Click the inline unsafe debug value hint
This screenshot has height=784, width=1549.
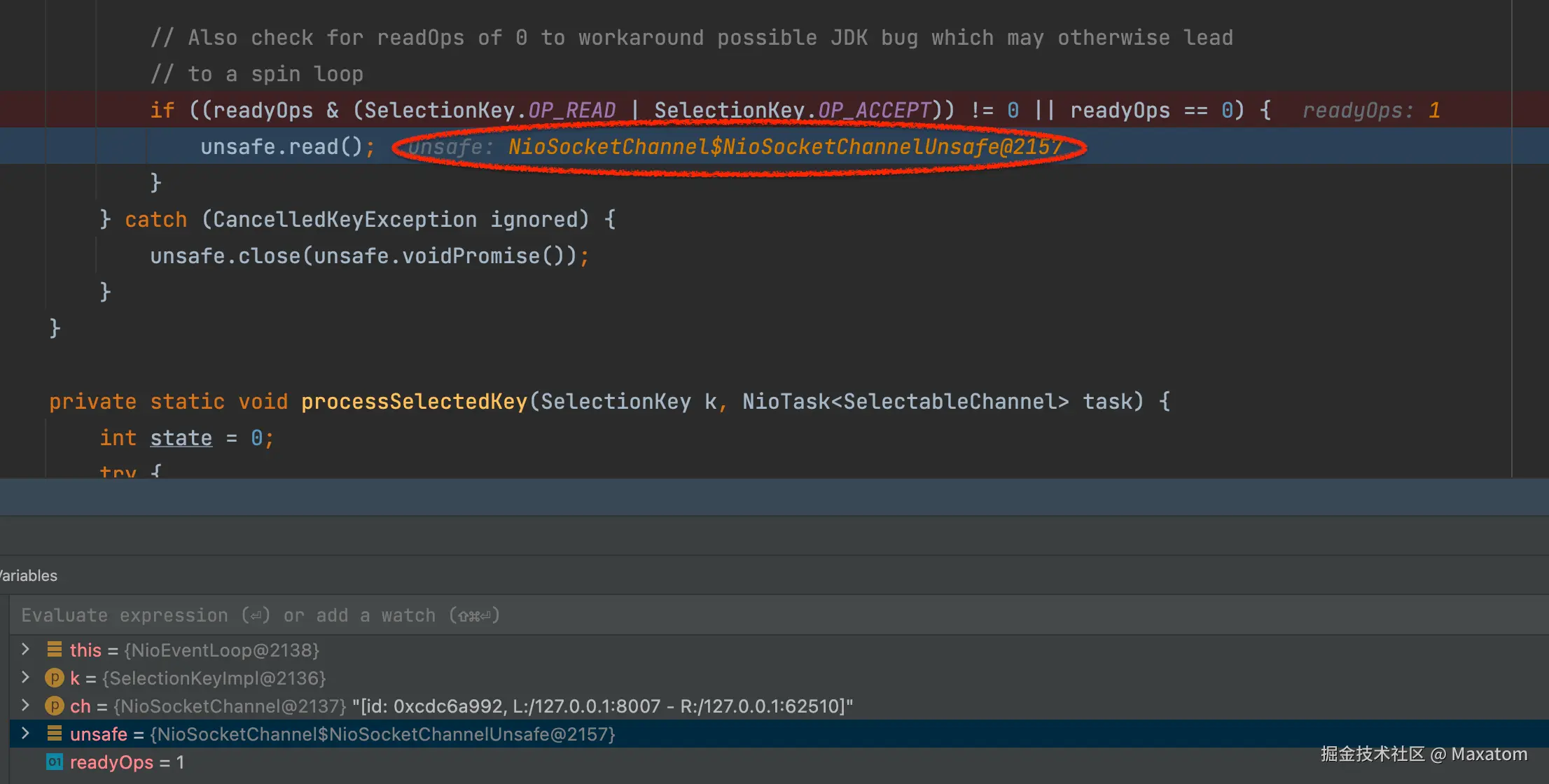[735, 147]
